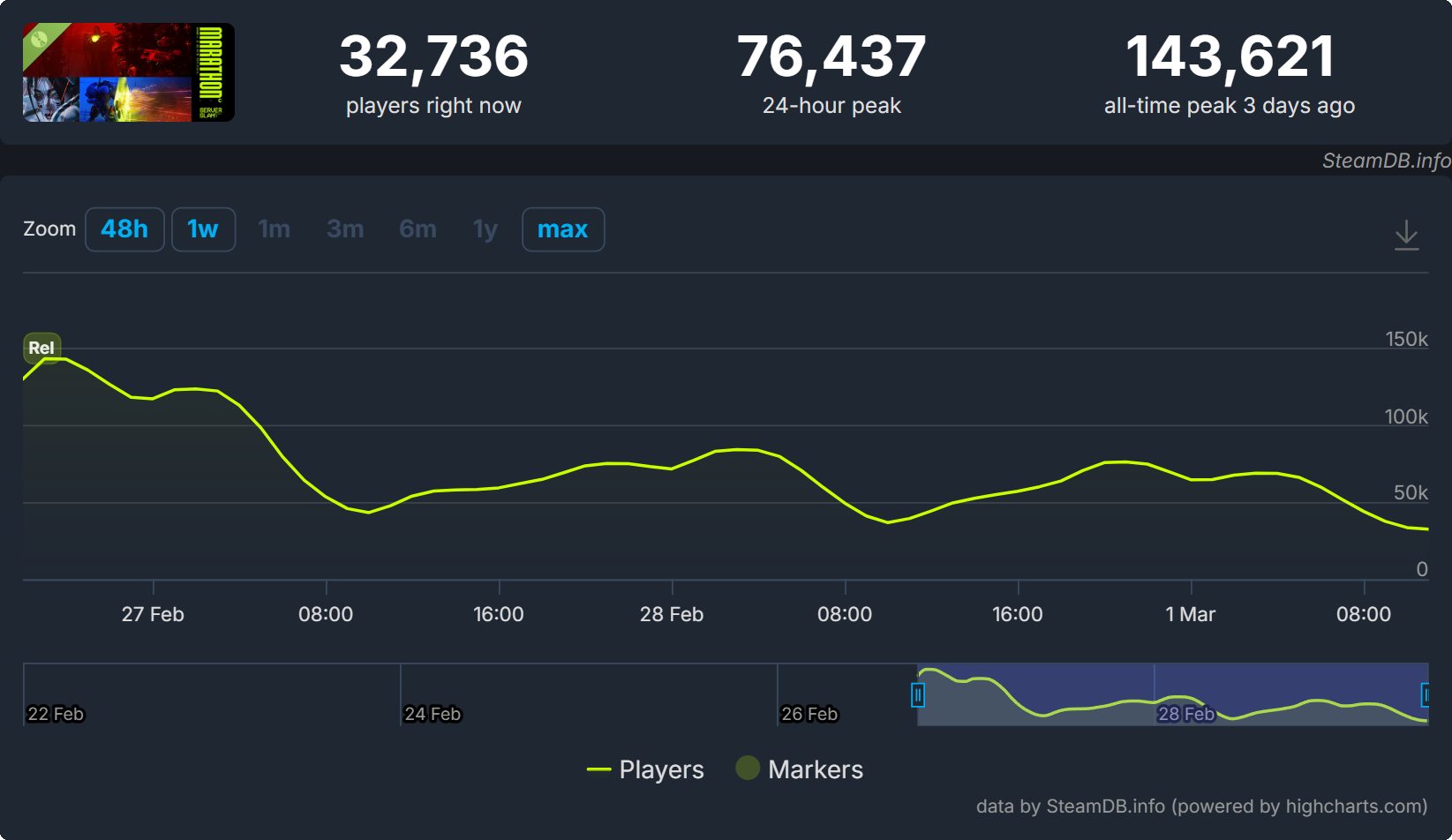Toggle the Players series in legend
This screenshot has height=840, width=1452.
tap(645, 769)
